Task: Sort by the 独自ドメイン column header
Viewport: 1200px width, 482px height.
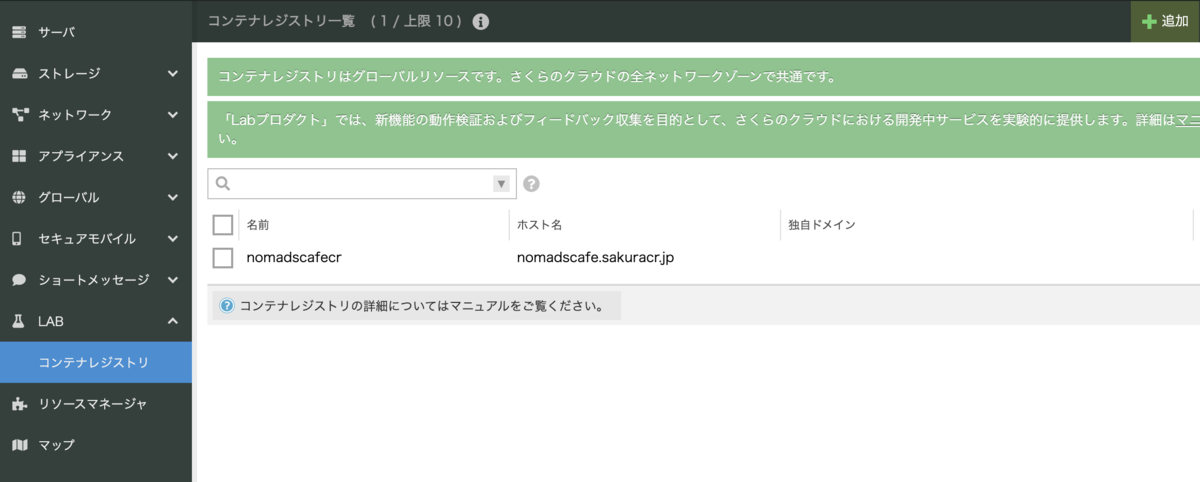Action: point(821,225)
